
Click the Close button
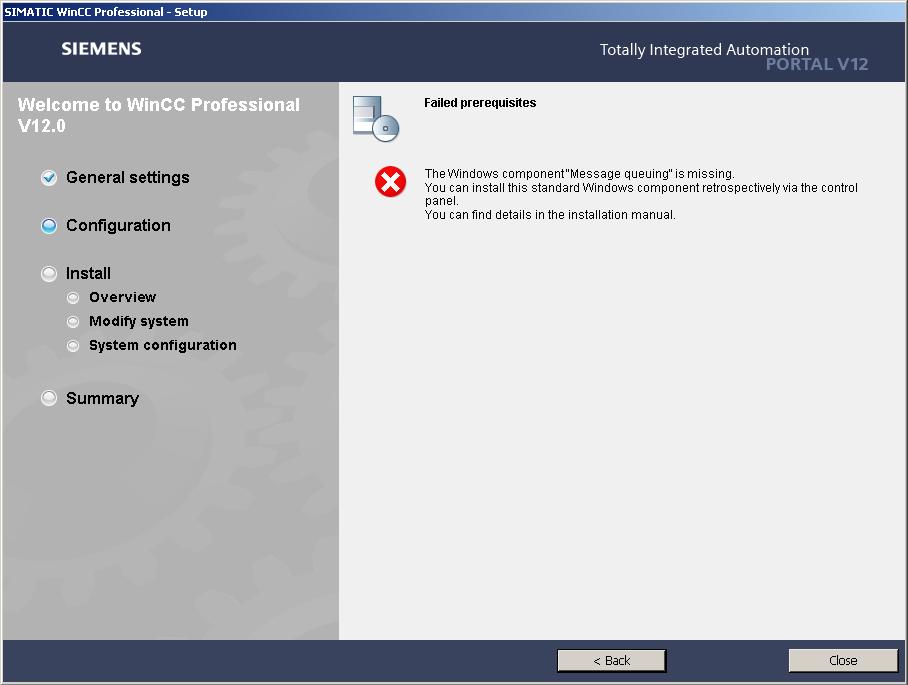[843, 660]
